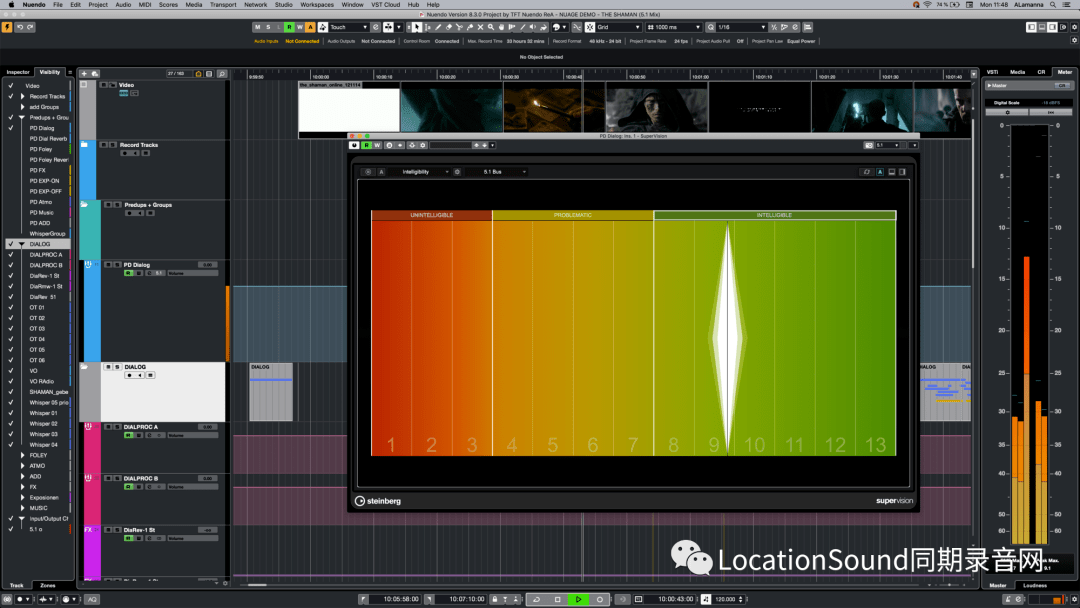This screenshot has height=608, width=1080.
Task: Toggle visibility check for Video track
Action: pyautogui.click(x=10, y=86)
